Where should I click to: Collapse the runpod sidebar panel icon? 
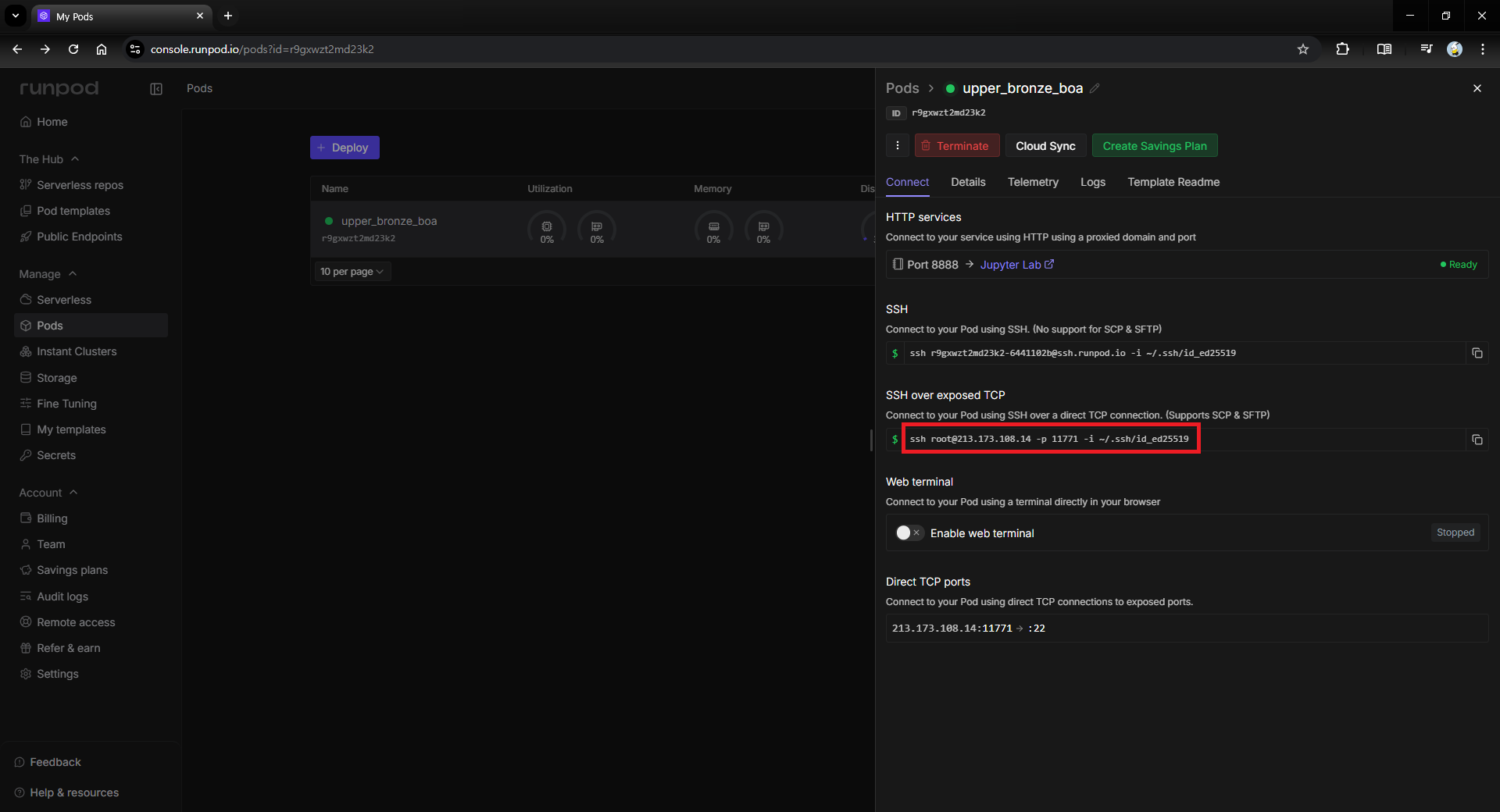point(156,89)
